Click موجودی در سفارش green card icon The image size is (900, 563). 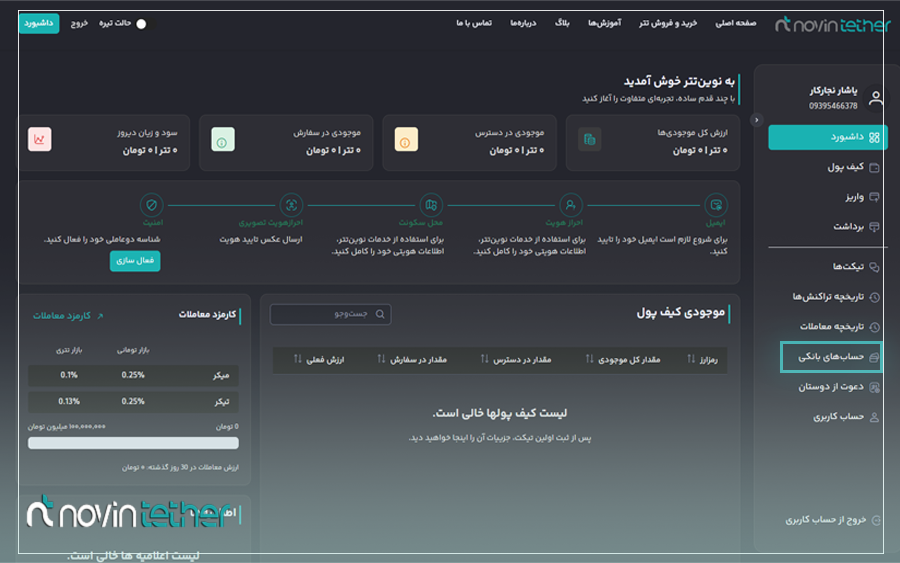(x=223, y=139)
